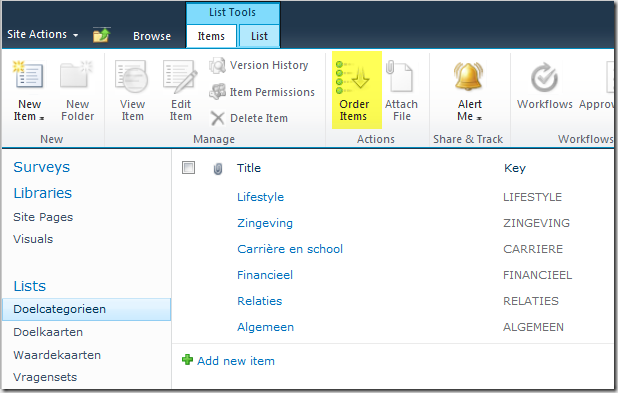This screenshot has width=618, height=393.
Task: Open the Financieel list item
Action: pos(265,275)
